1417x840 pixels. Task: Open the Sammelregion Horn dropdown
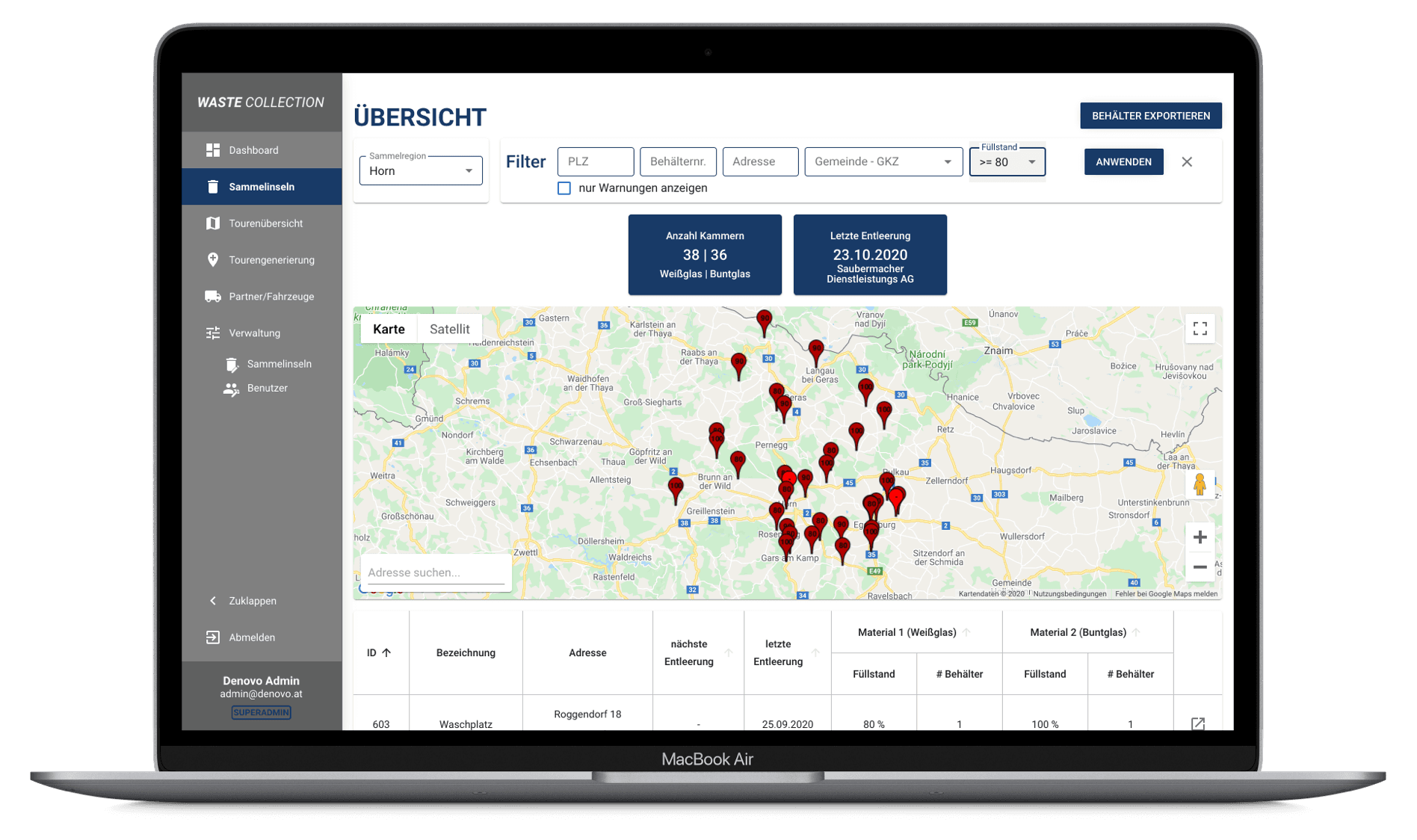421,171
